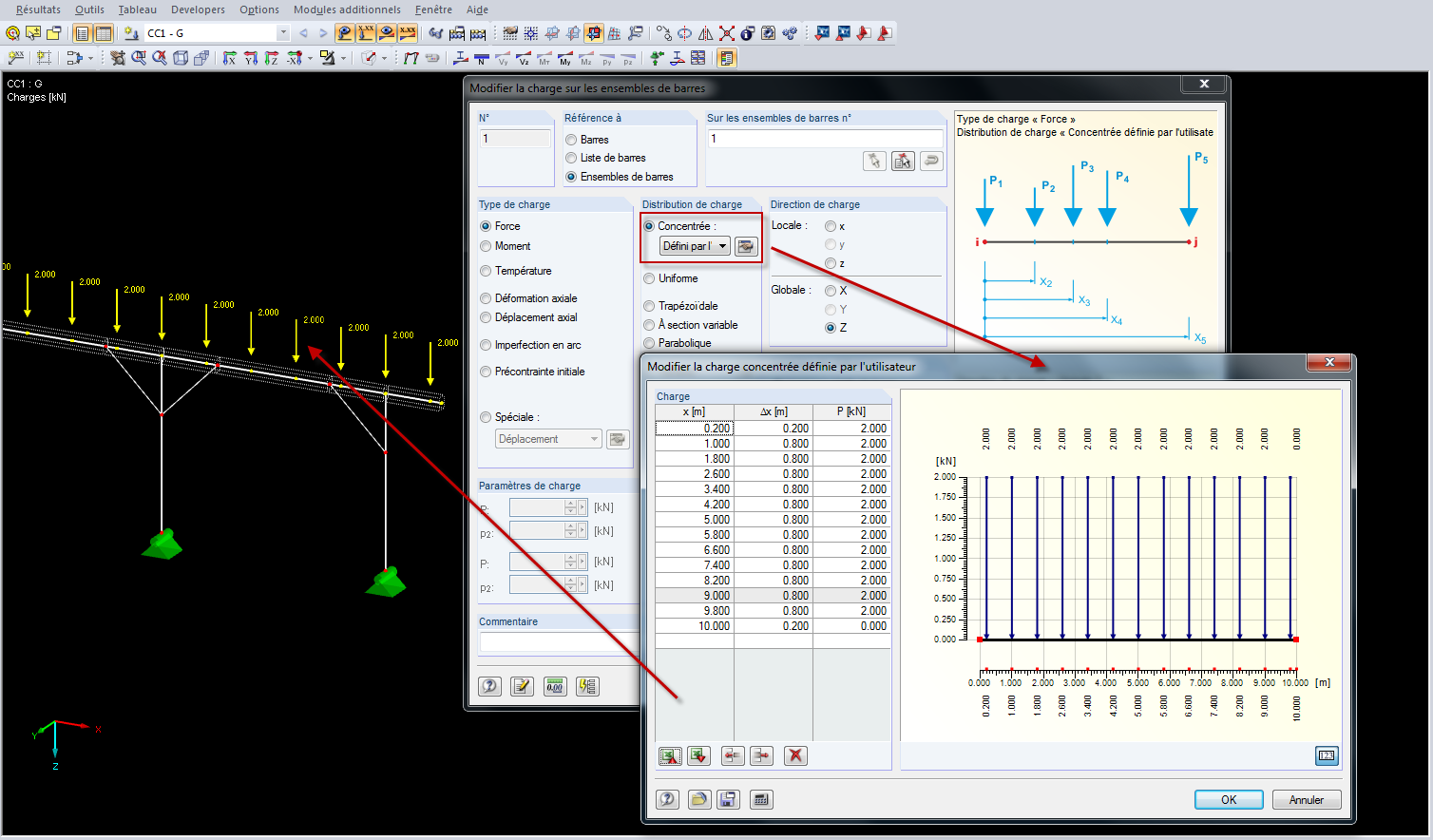This screenshot has height=840, width=1433.
Task: Click the view in X direction toolbar icon
Action: click(229, 58)
